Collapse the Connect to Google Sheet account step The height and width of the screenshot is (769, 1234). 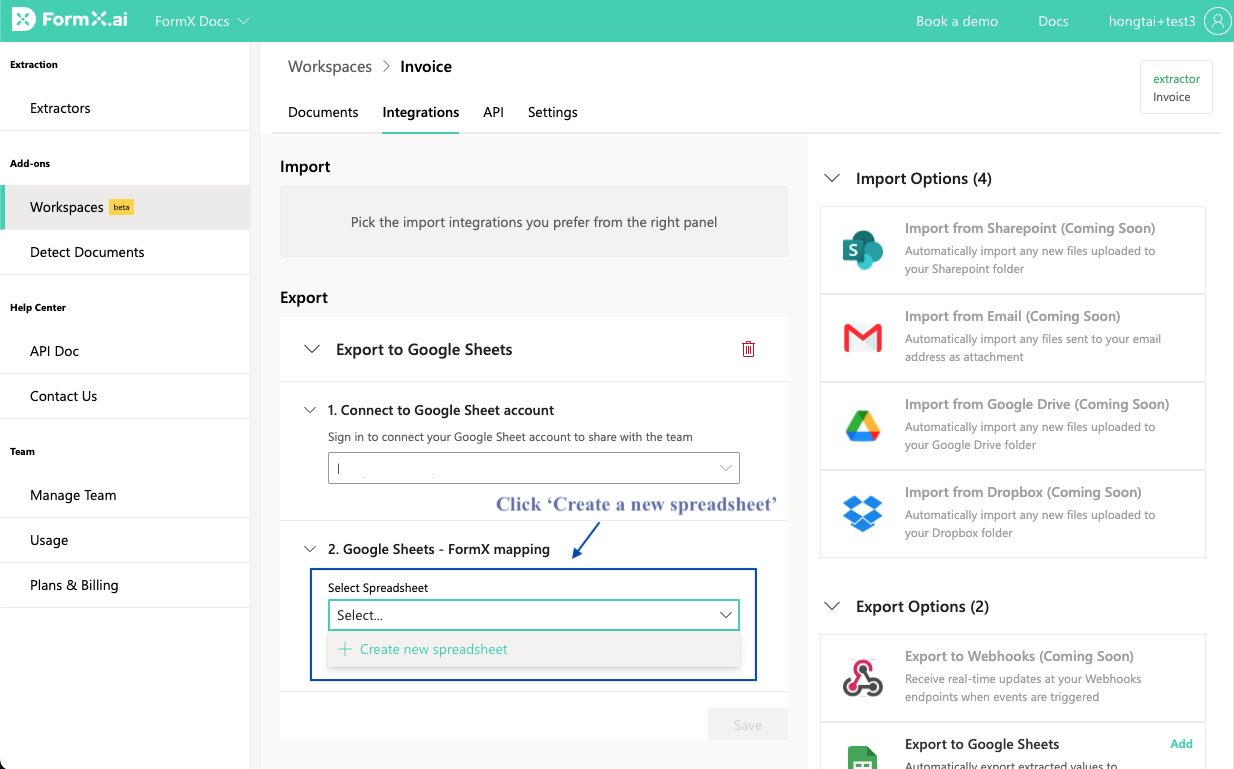311,410
